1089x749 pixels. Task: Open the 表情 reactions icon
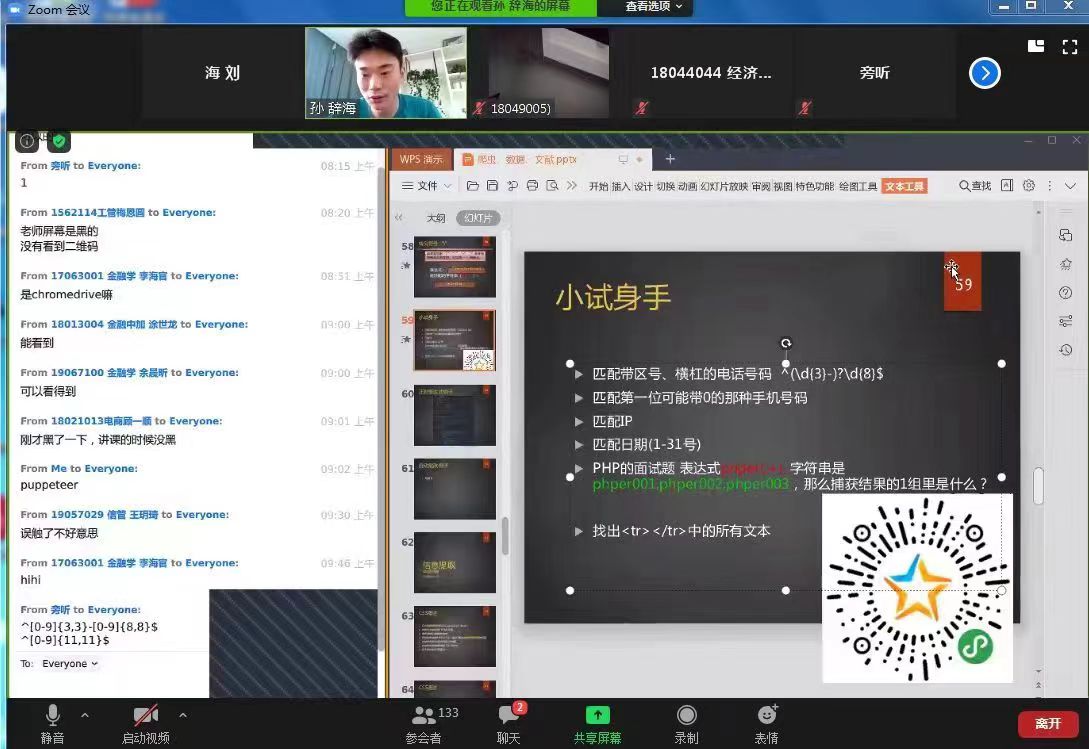(767, 716)
